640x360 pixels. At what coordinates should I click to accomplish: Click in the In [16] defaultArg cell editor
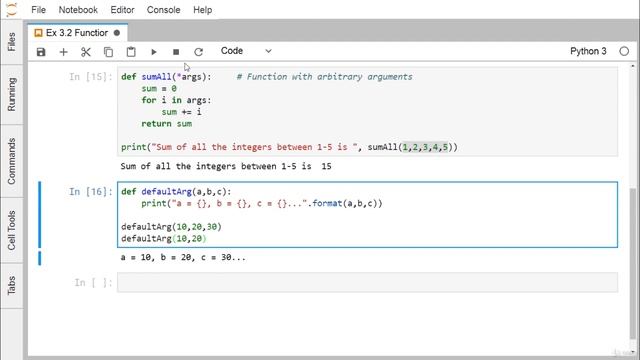367,215
